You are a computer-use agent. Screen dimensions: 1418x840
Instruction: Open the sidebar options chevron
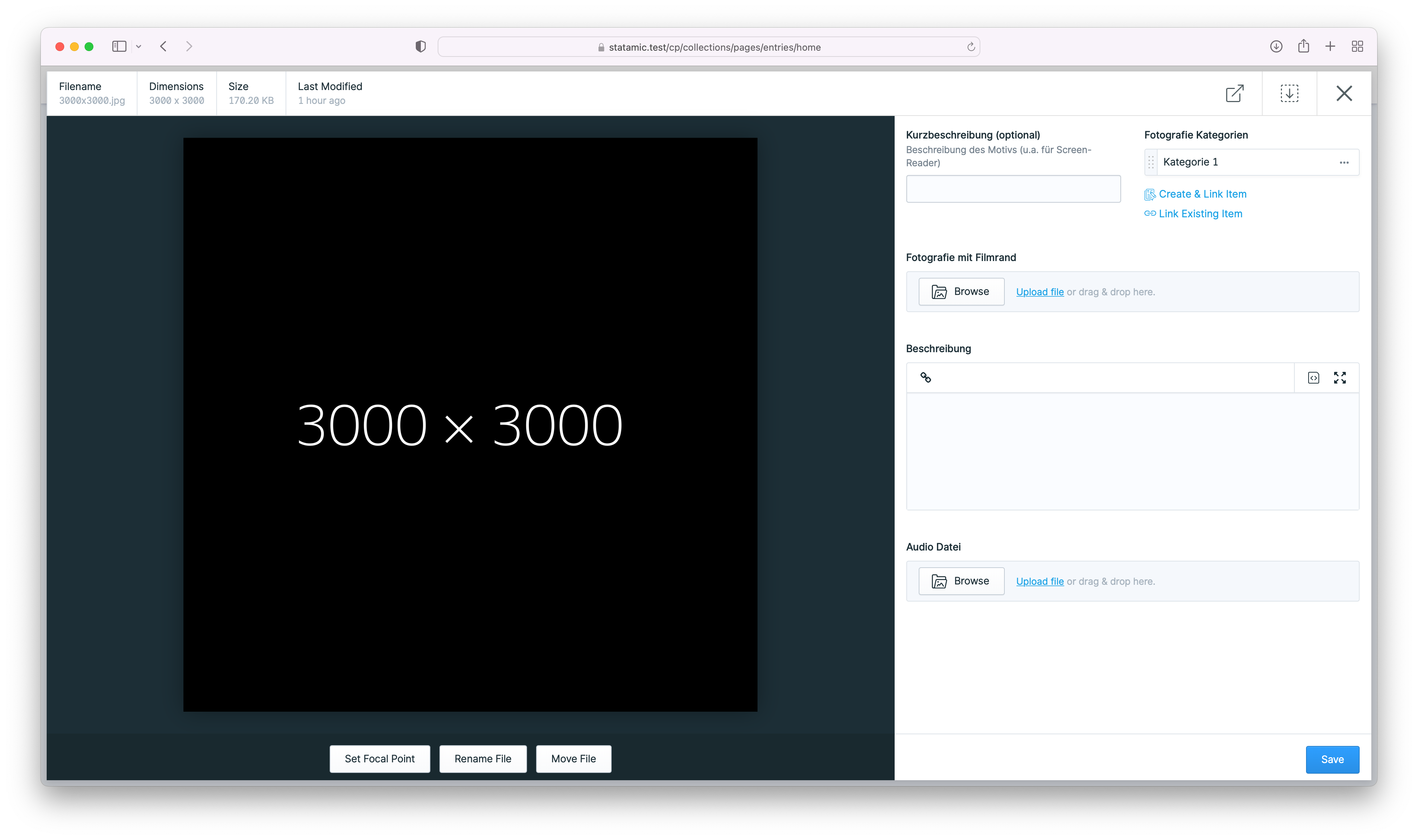click(139, 46)
